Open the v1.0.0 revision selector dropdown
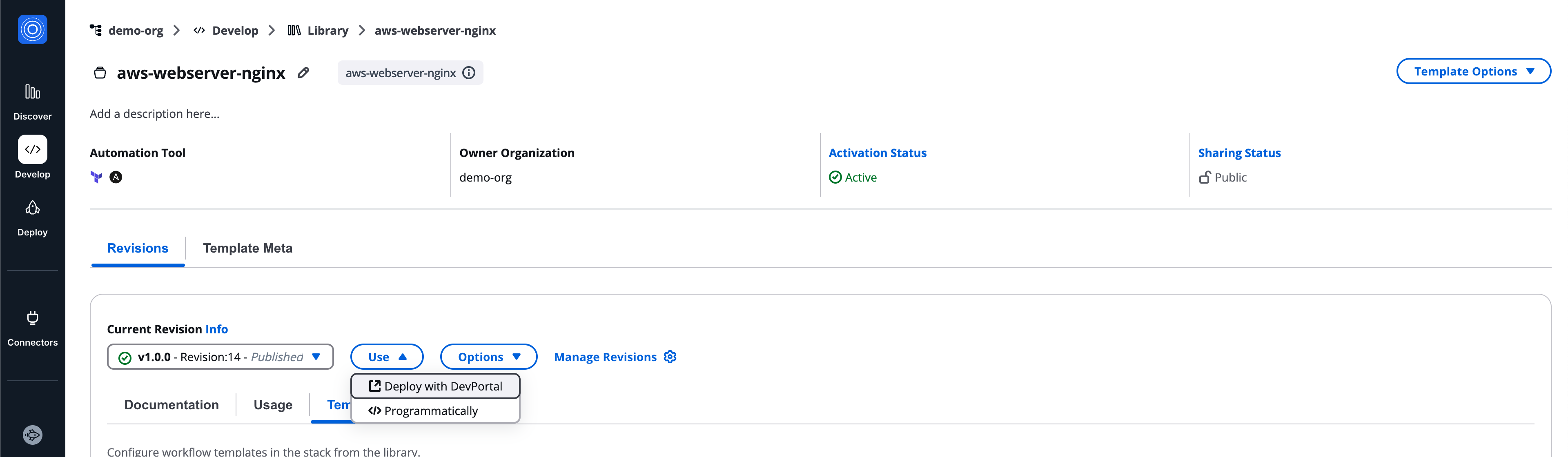Image resolution: width=1568 pixels, height=457 pixels. pyautogui.click(x=220, y=357)
